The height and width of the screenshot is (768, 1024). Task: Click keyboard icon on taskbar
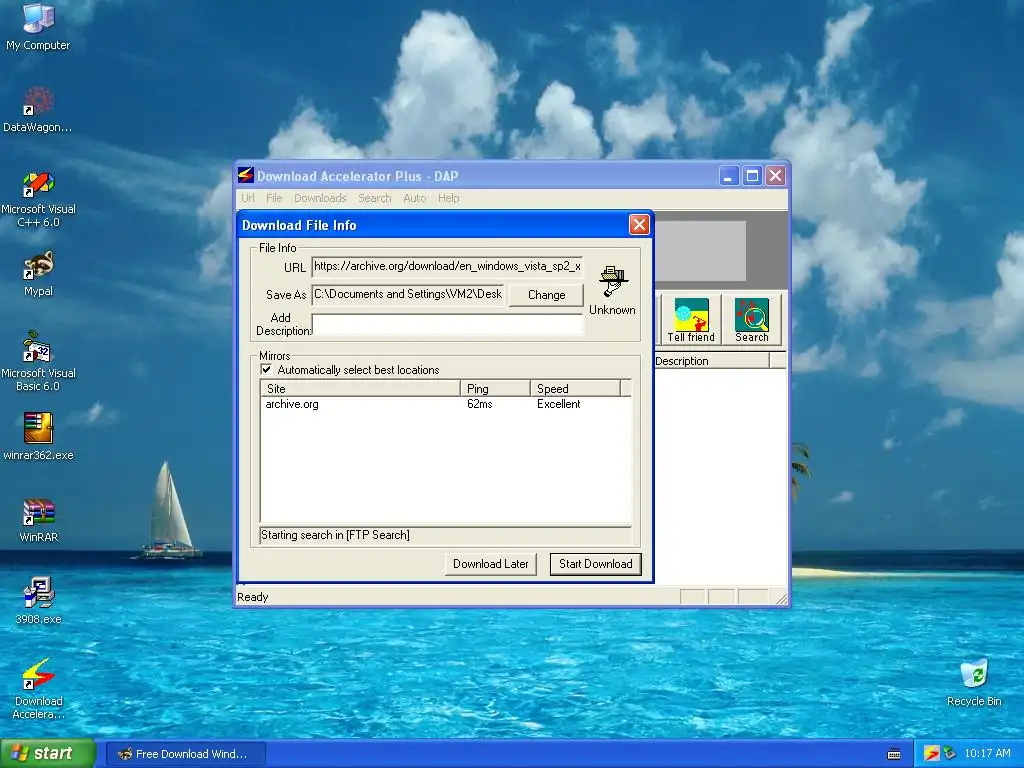(894, 754)
